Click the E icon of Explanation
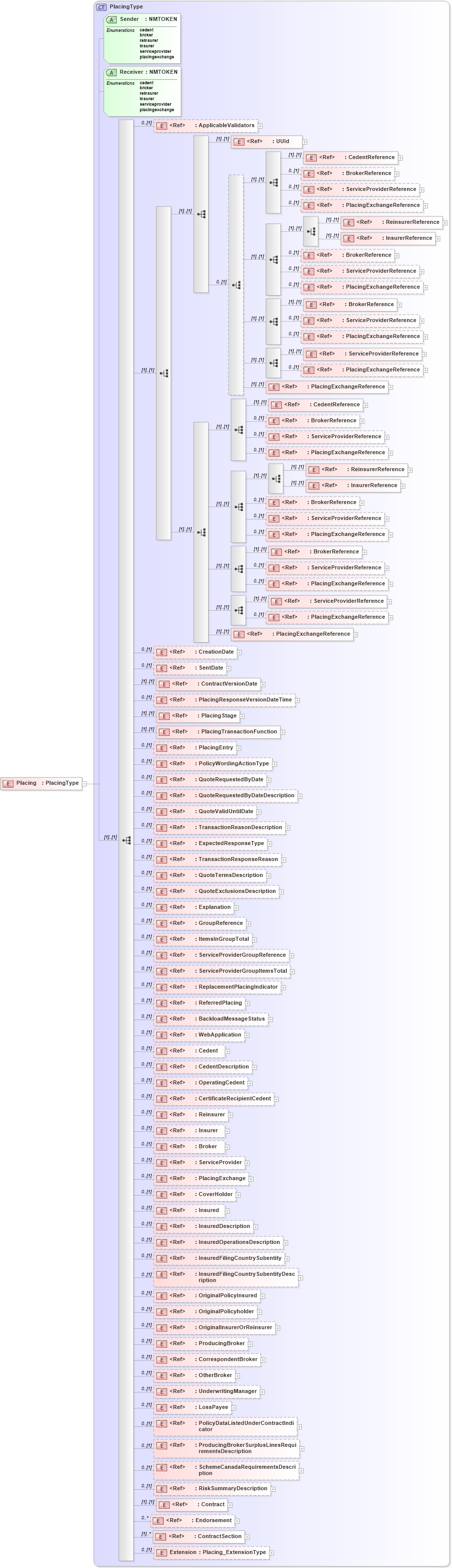Screen dimensions: 452x1568 tap(162, 908)
